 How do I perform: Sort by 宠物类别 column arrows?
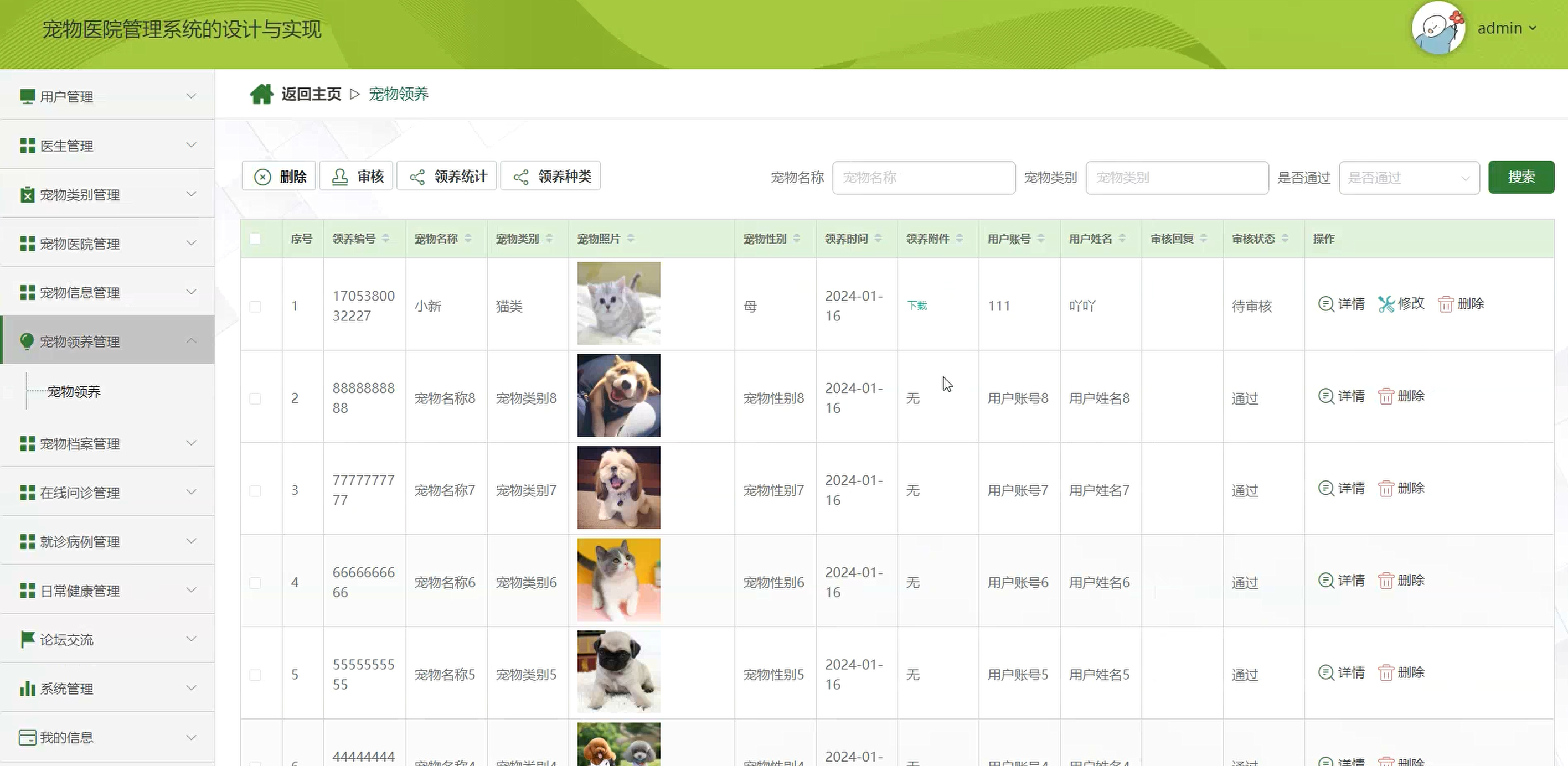tap(549, 239)
